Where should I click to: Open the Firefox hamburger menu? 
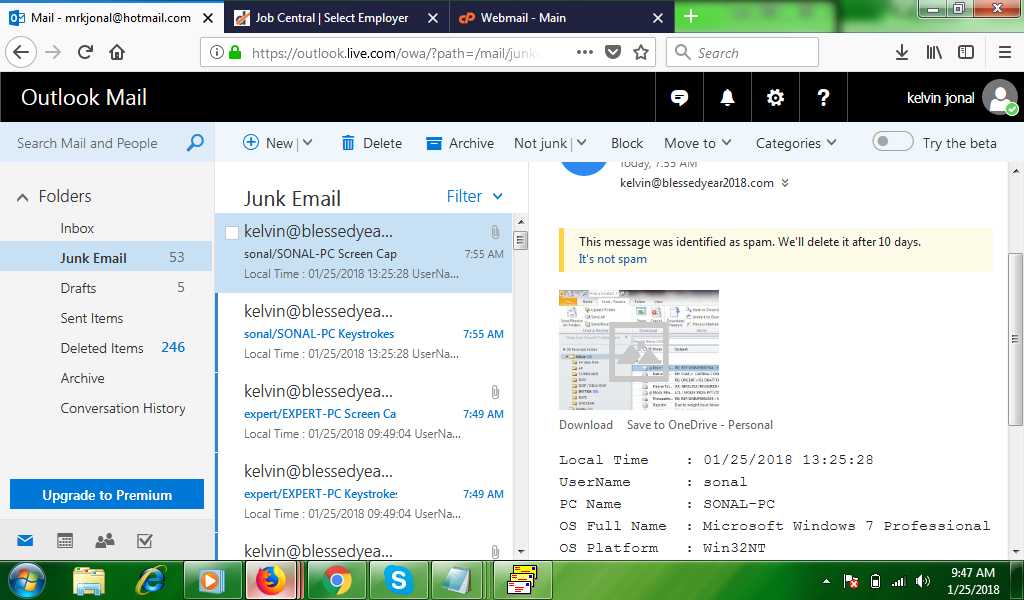(x=1005, y=52)
